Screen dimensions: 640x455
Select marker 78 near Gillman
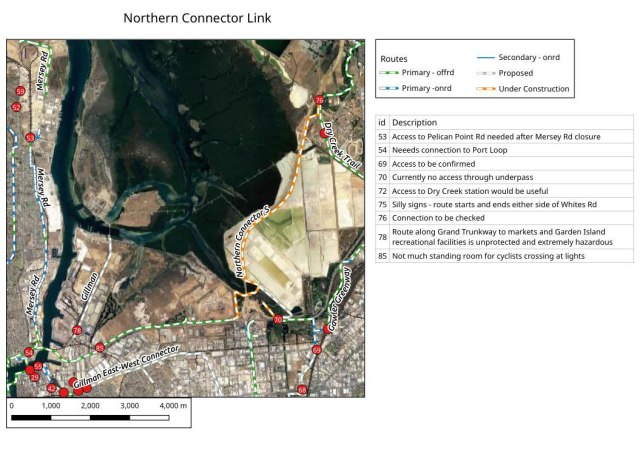pos(77,331)
